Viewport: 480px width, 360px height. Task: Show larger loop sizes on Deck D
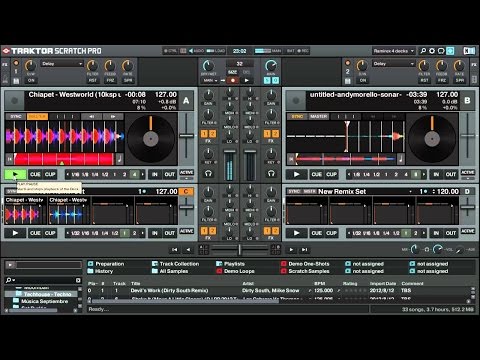(424, 233)
